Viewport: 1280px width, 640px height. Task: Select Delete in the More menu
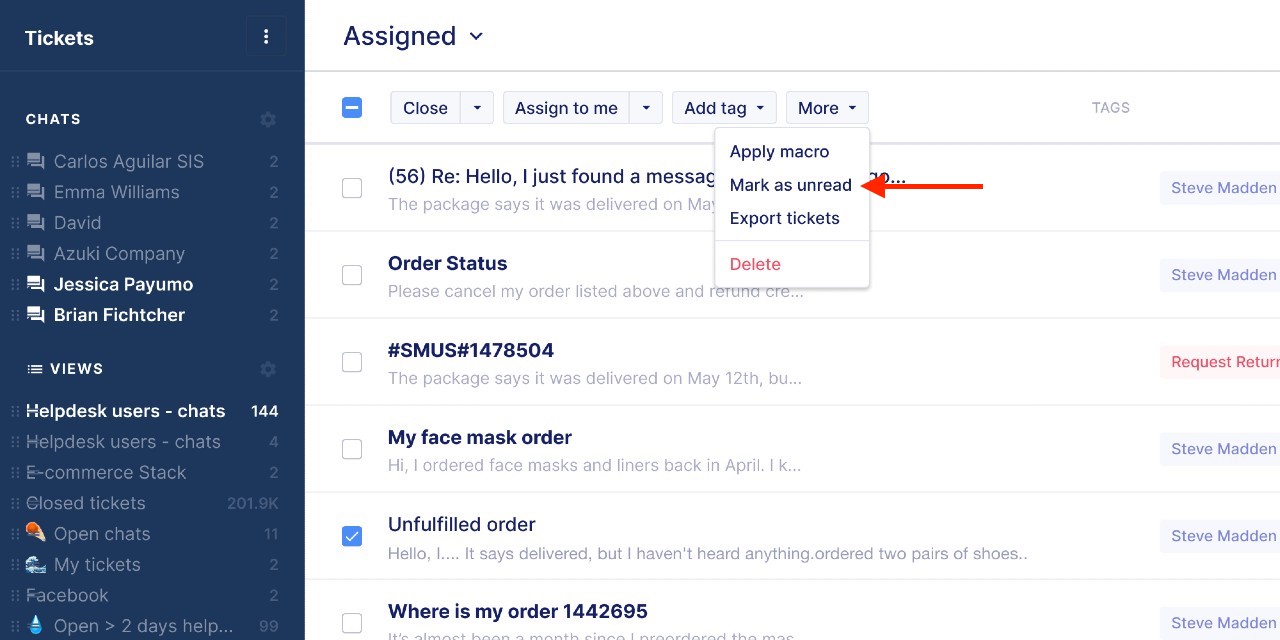click(x=755, y=264)
